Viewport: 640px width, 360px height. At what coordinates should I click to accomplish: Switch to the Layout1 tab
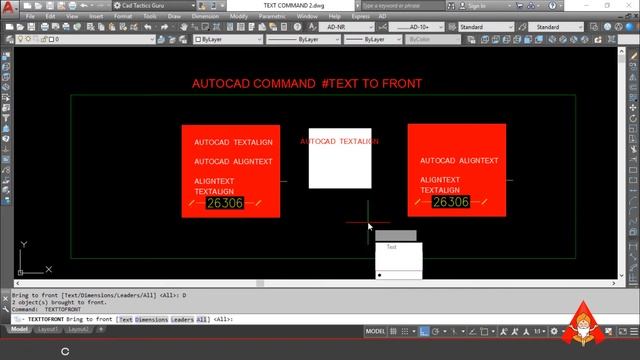pyautogui.click(x=48, y=329)
